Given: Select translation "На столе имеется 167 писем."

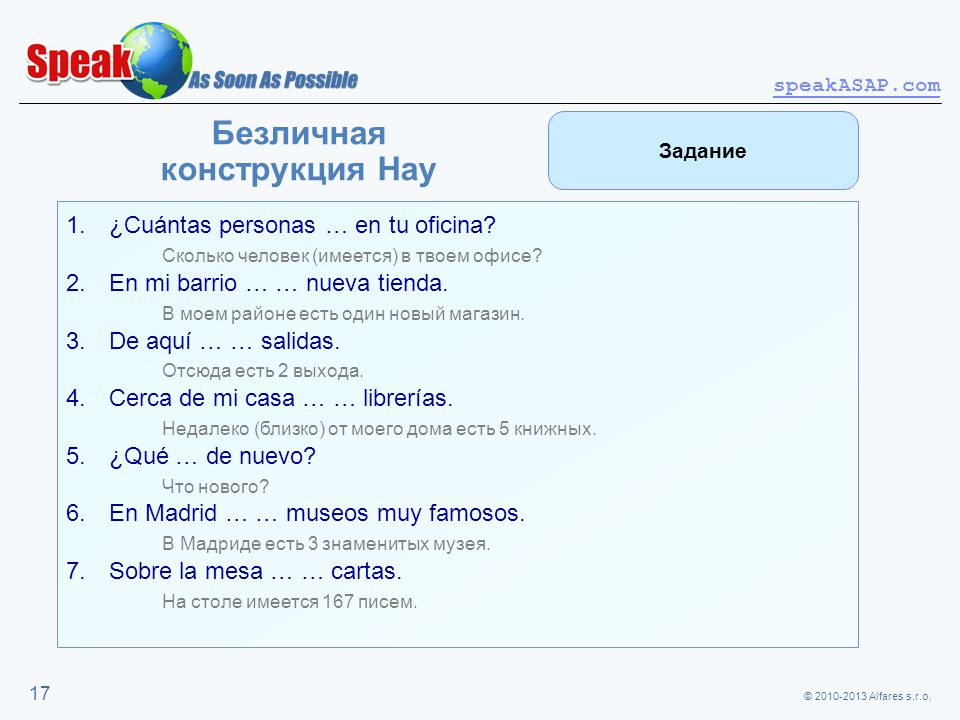Looking at the screenshot, I should click(290, 601).
